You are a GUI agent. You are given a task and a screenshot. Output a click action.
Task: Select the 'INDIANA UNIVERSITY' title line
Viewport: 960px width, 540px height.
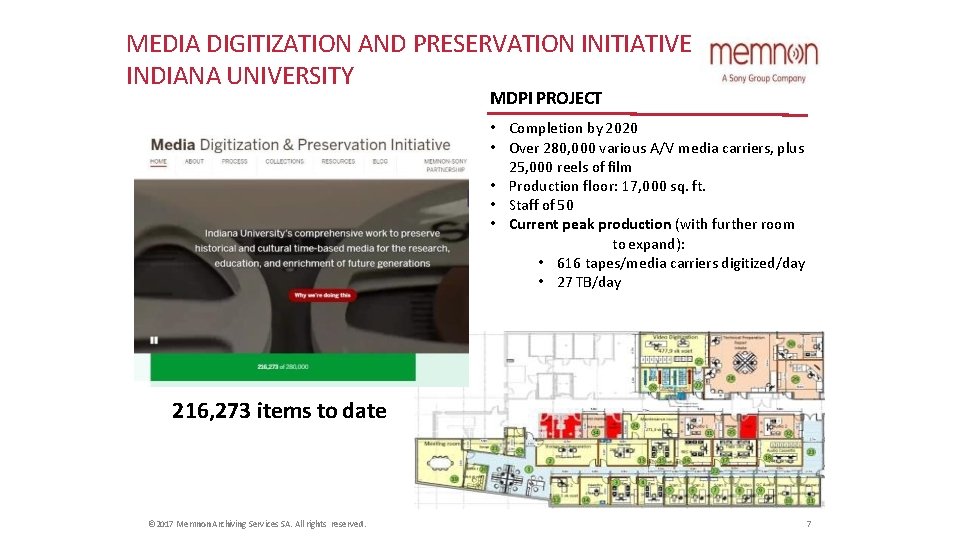pyautogui.click(x=240, y=76)
